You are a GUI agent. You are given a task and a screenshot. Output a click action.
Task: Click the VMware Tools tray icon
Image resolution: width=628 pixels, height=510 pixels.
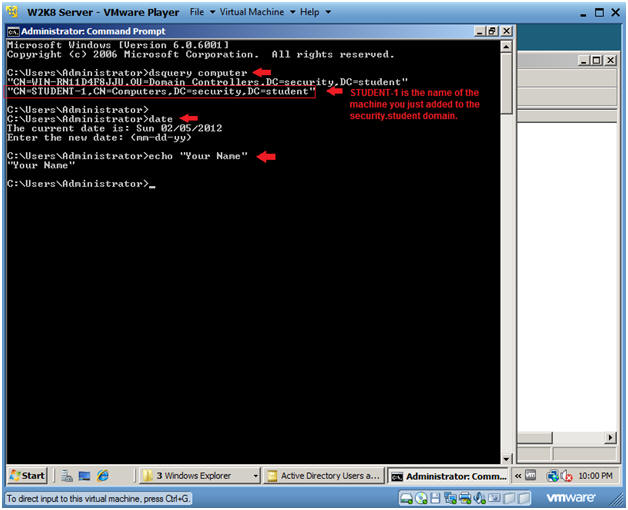530,475
